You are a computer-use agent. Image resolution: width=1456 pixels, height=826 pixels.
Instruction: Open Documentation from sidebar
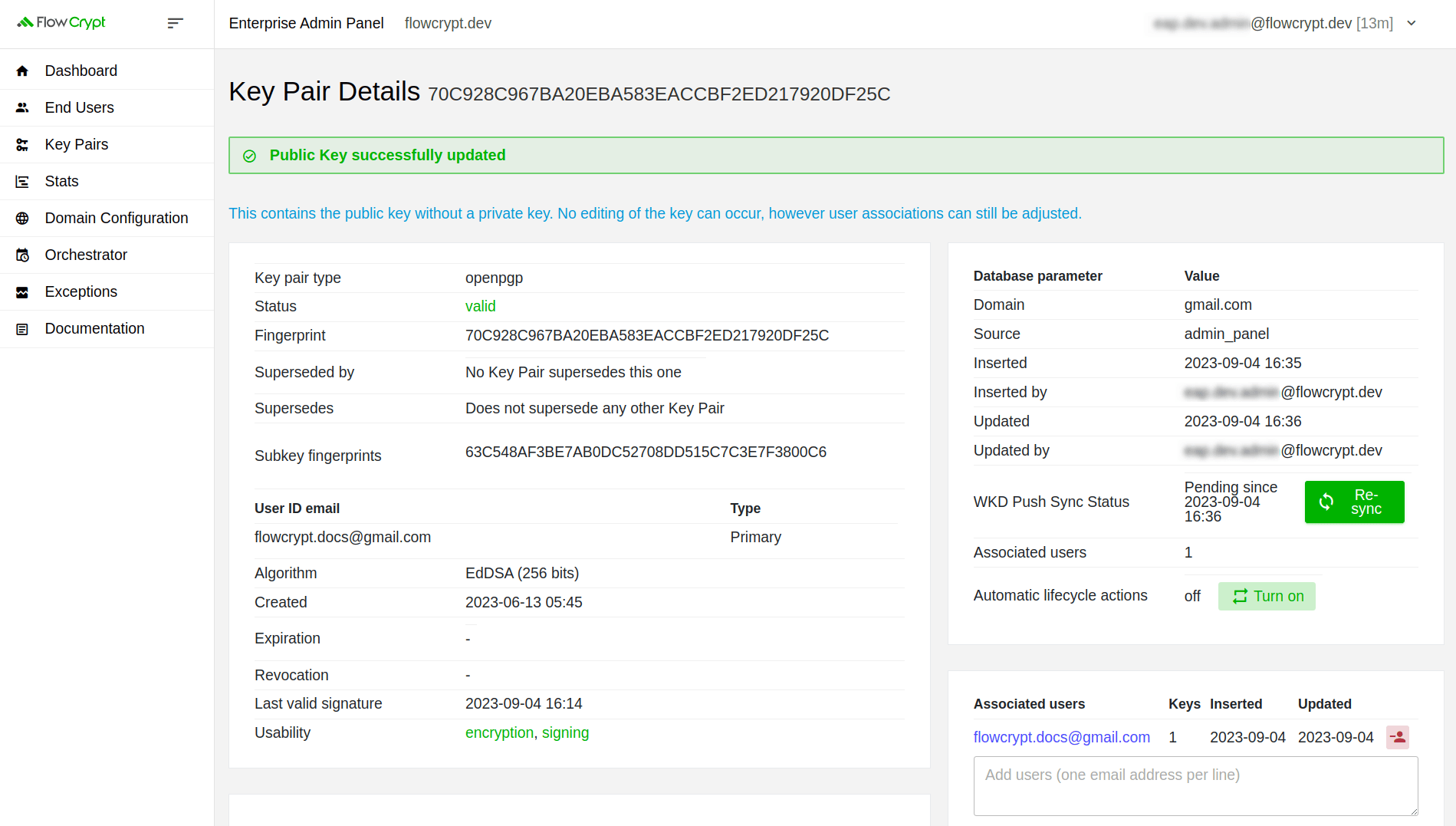coord(107,328)
